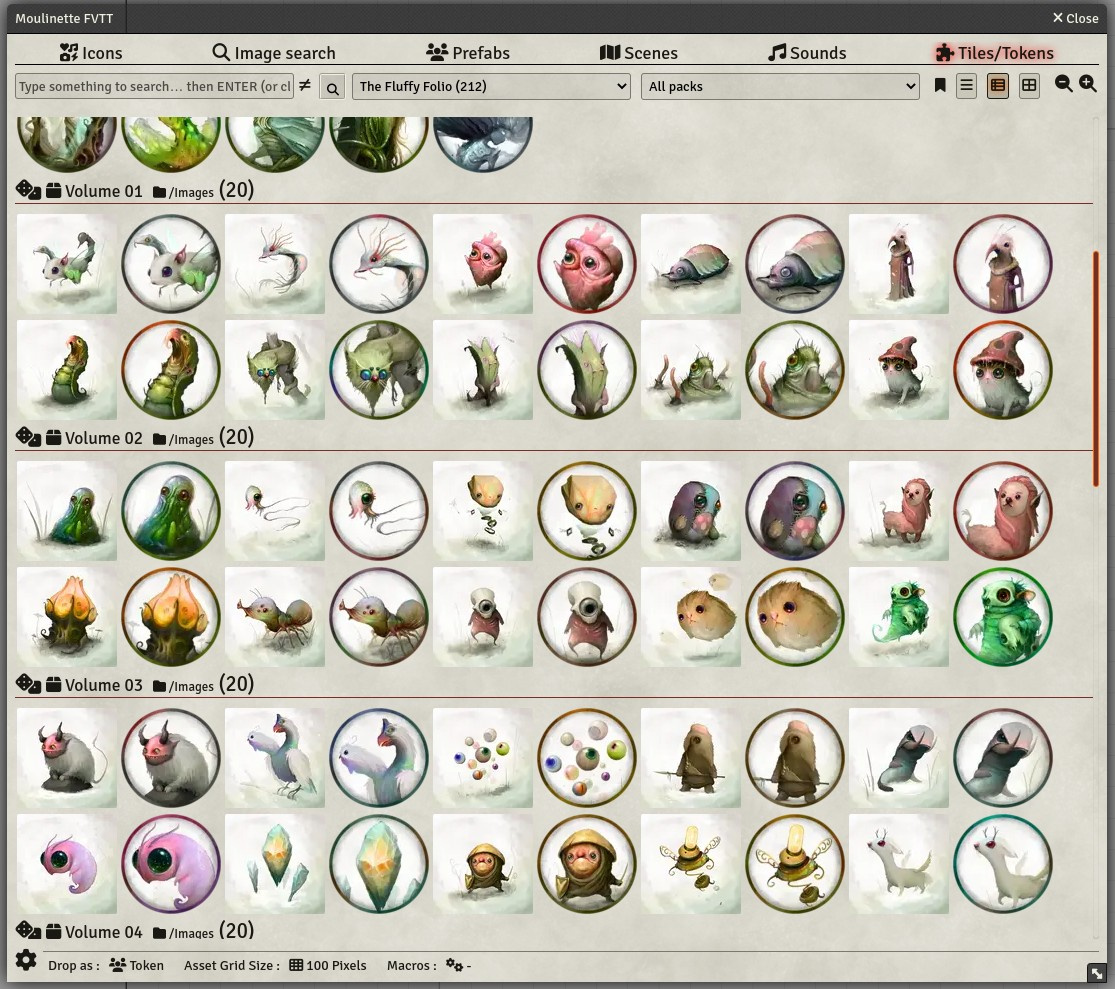This screenshot has width=1115, height=989.
Task: Click the bookmark favorites icon
Action: pos(939,85)
